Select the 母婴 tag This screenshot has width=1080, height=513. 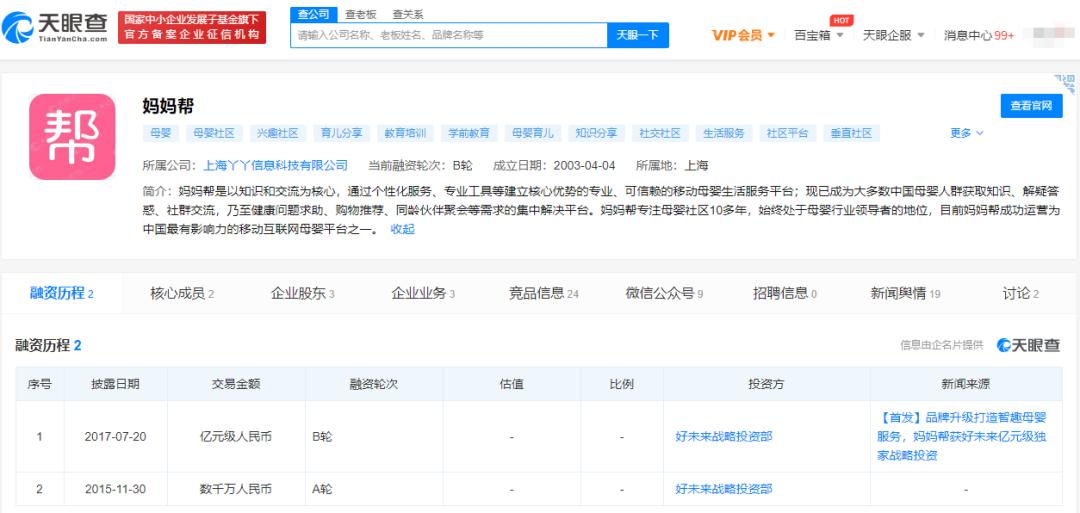(160, 133)
